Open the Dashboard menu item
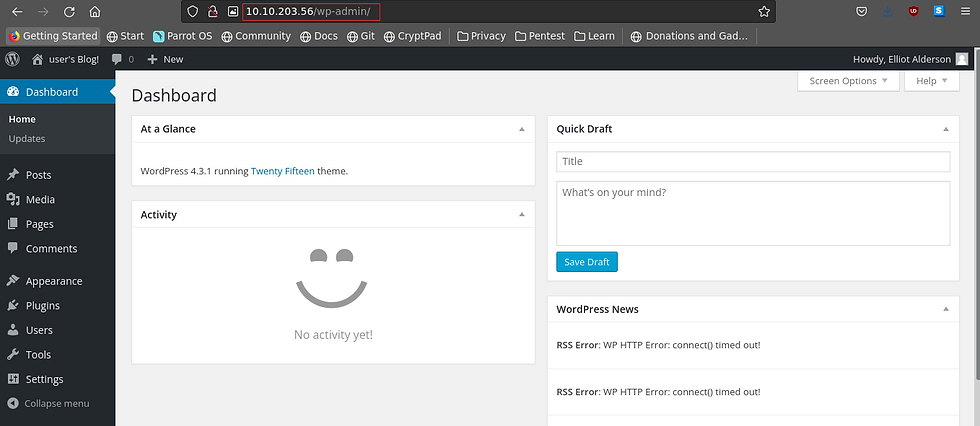Viewport: 980px width, 426px height. click(58, 92)
